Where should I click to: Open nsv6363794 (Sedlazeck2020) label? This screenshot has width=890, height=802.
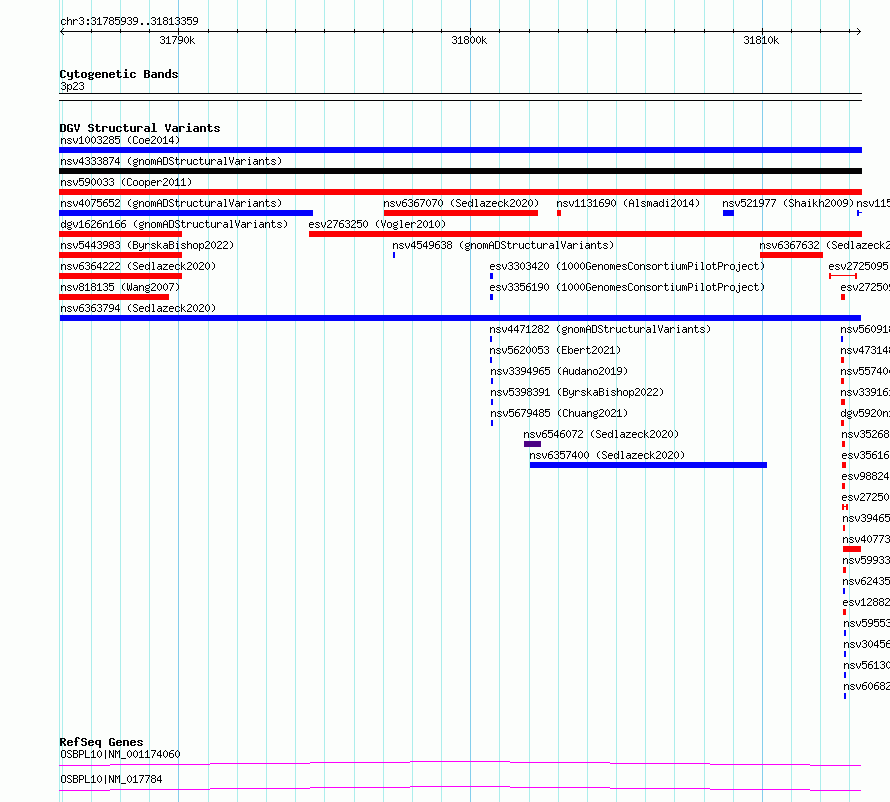click(138, 308)
